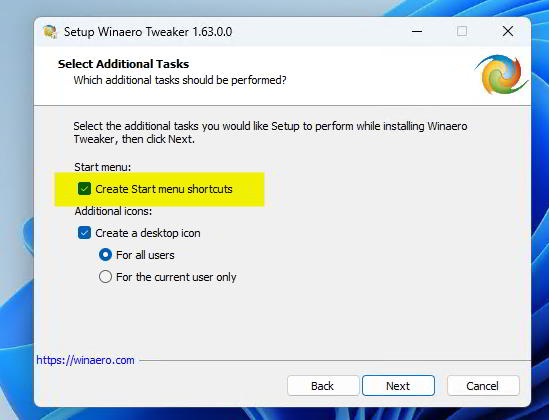Proceed with the Next button
Screen dimensions: 549x420
pyautogui.click(x=398, y=386)
